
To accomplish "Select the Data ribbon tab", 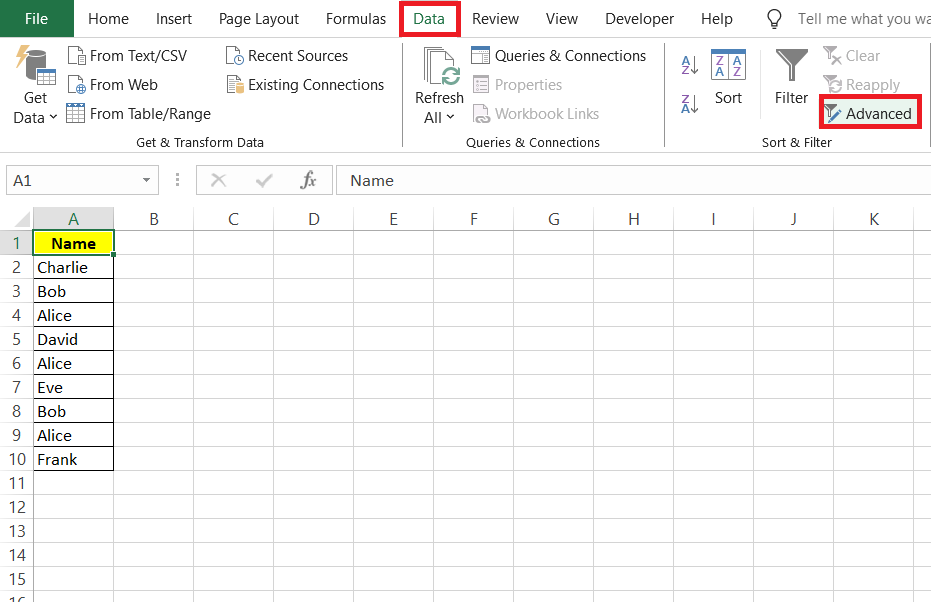I will 429,19.
